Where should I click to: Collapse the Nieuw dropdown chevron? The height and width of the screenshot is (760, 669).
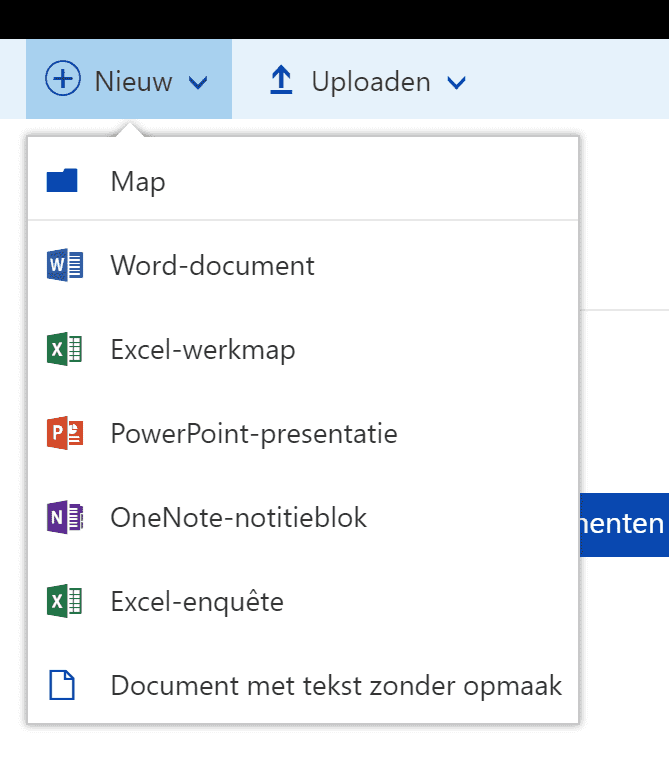pos(198,82)
